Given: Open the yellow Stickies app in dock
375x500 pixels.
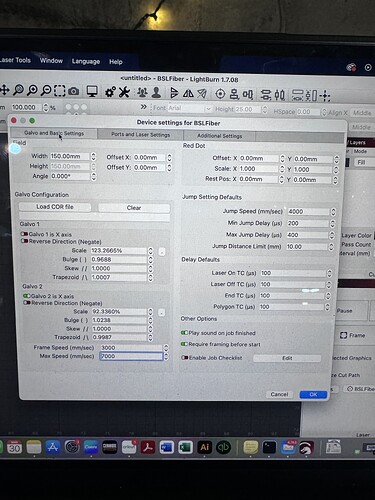Looking at the screenshot, I should coord(250,447).
